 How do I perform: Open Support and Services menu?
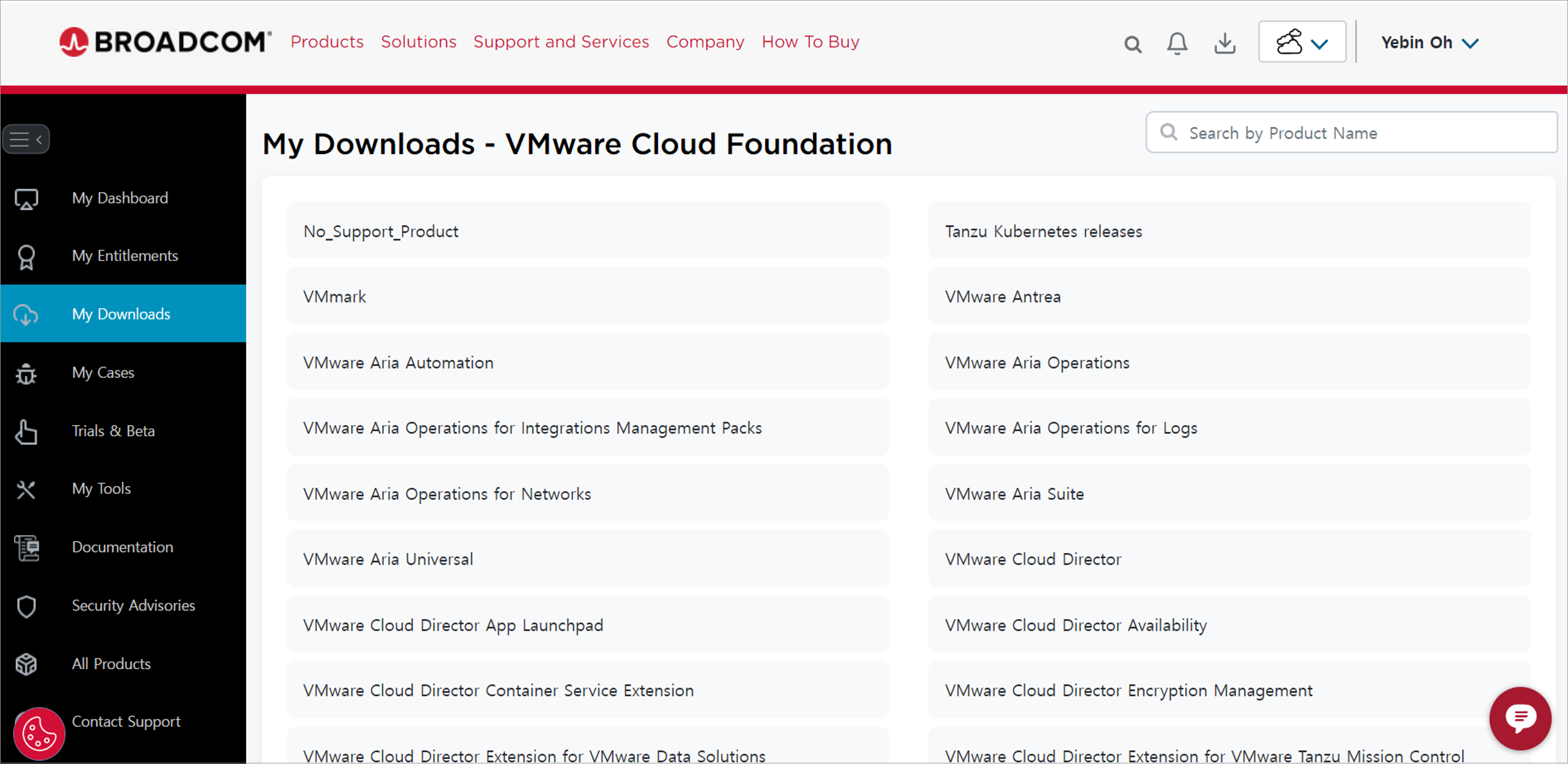(x=561, y=41)
